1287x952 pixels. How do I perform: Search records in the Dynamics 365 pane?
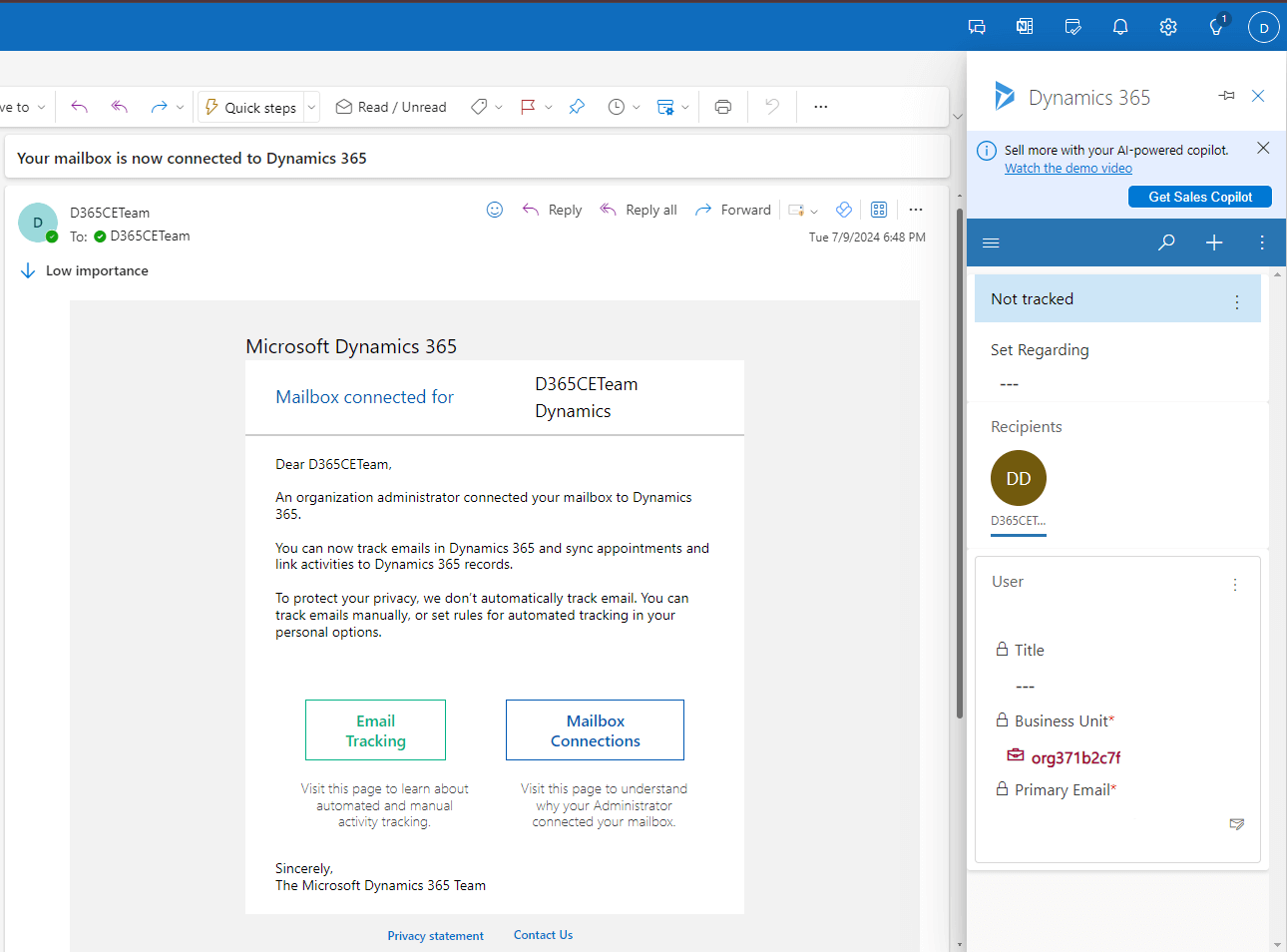click(x=1166, y=242)
